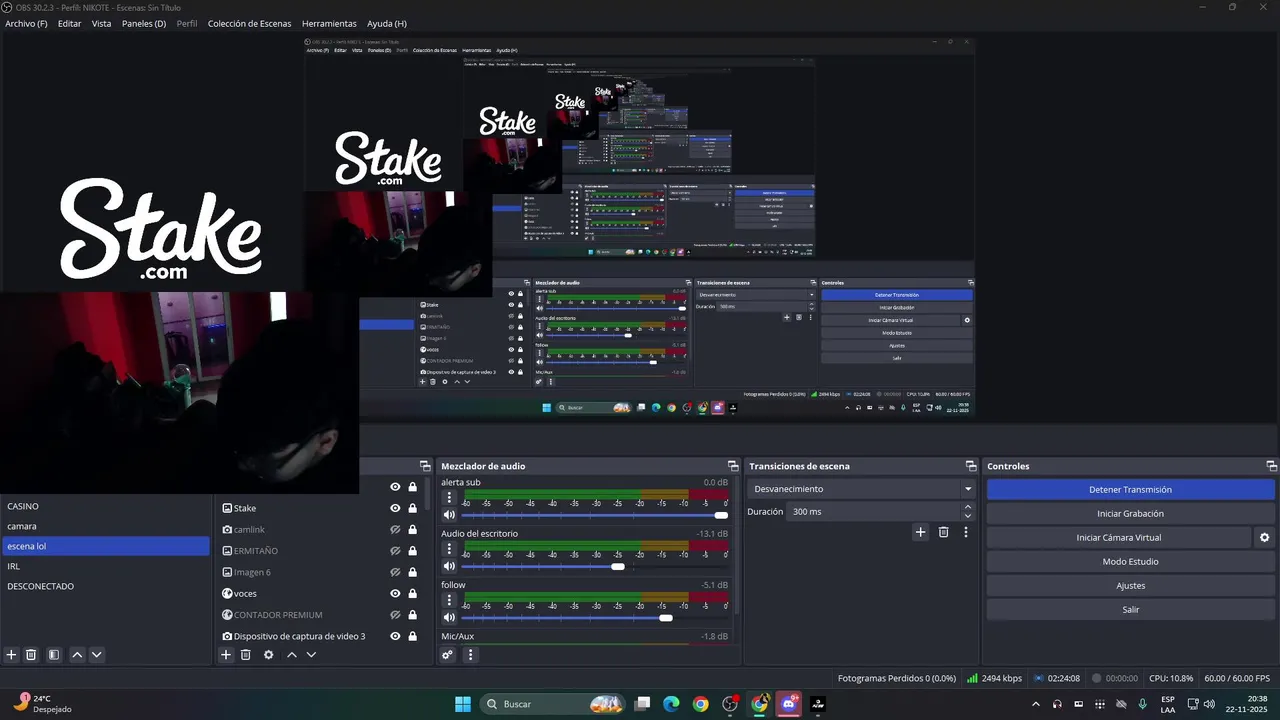The image size is (1280, 720).
Task: Open Audio del escritorio track options menu
Action: pos(449,549)
